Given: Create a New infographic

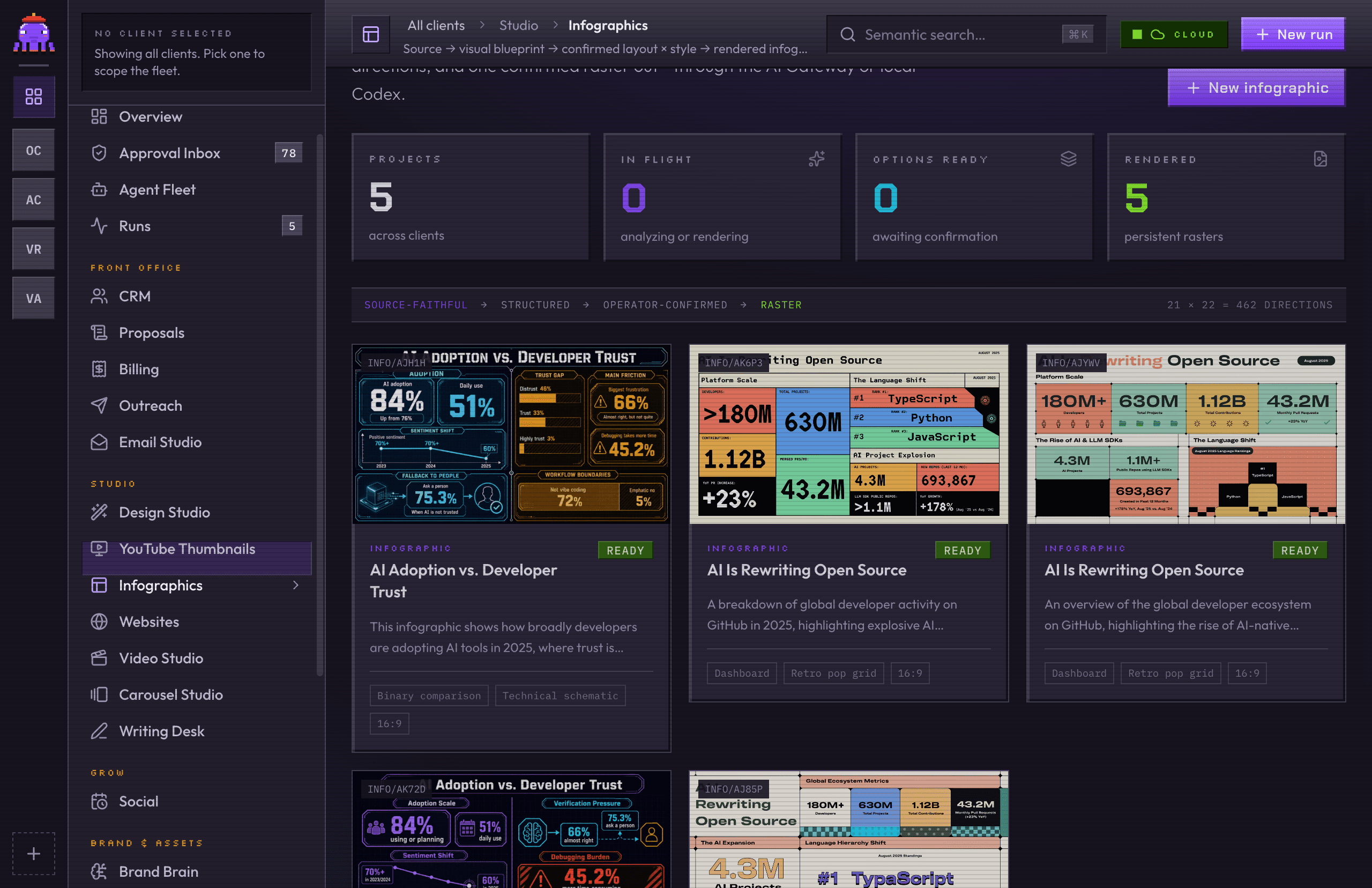Looking at the screenshot, I should point(1257,87).
